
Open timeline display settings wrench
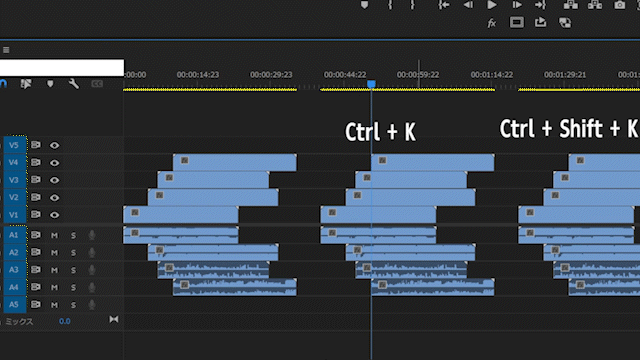[x=73, y=84]
